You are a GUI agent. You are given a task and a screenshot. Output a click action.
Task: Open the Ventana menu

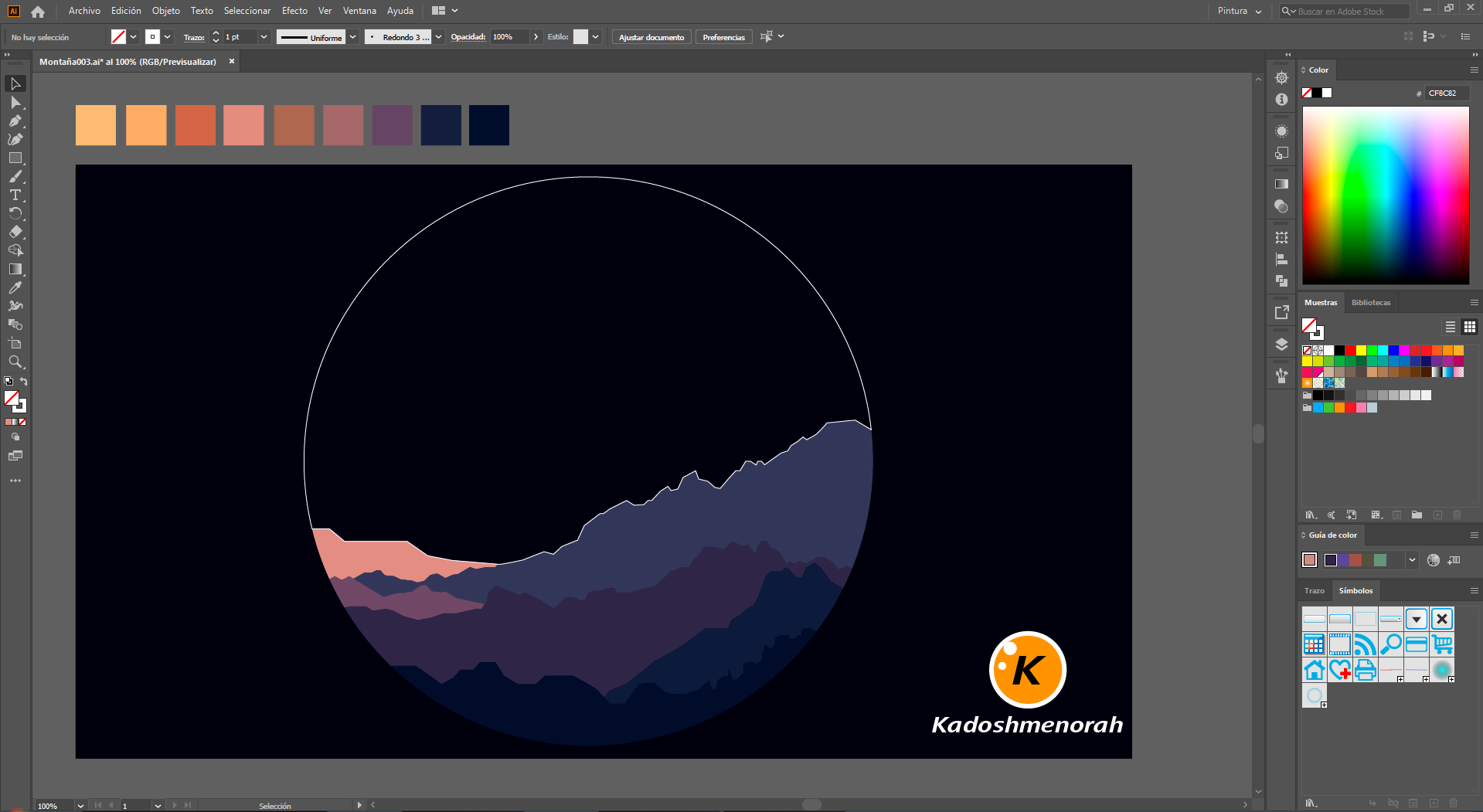click(x=359, y=11)
